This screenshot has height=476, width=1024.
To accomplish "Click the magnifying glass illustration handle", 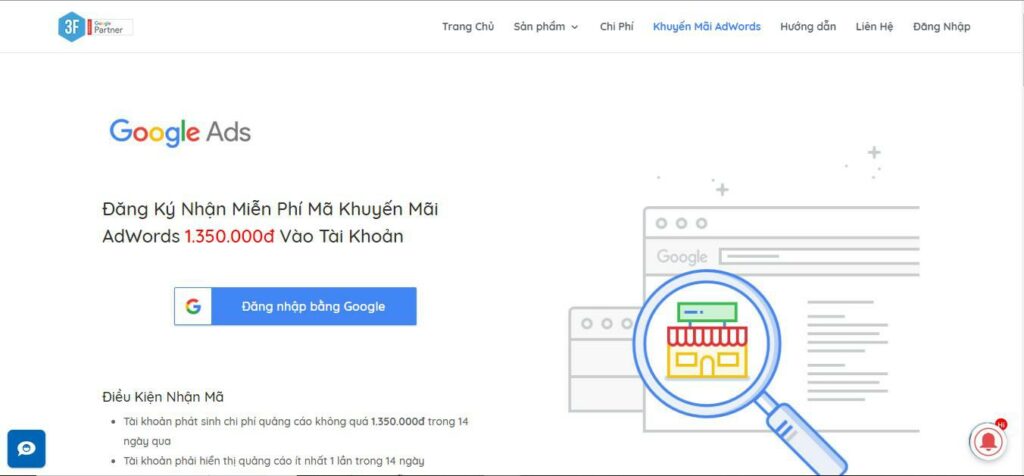I will (804, 439).
